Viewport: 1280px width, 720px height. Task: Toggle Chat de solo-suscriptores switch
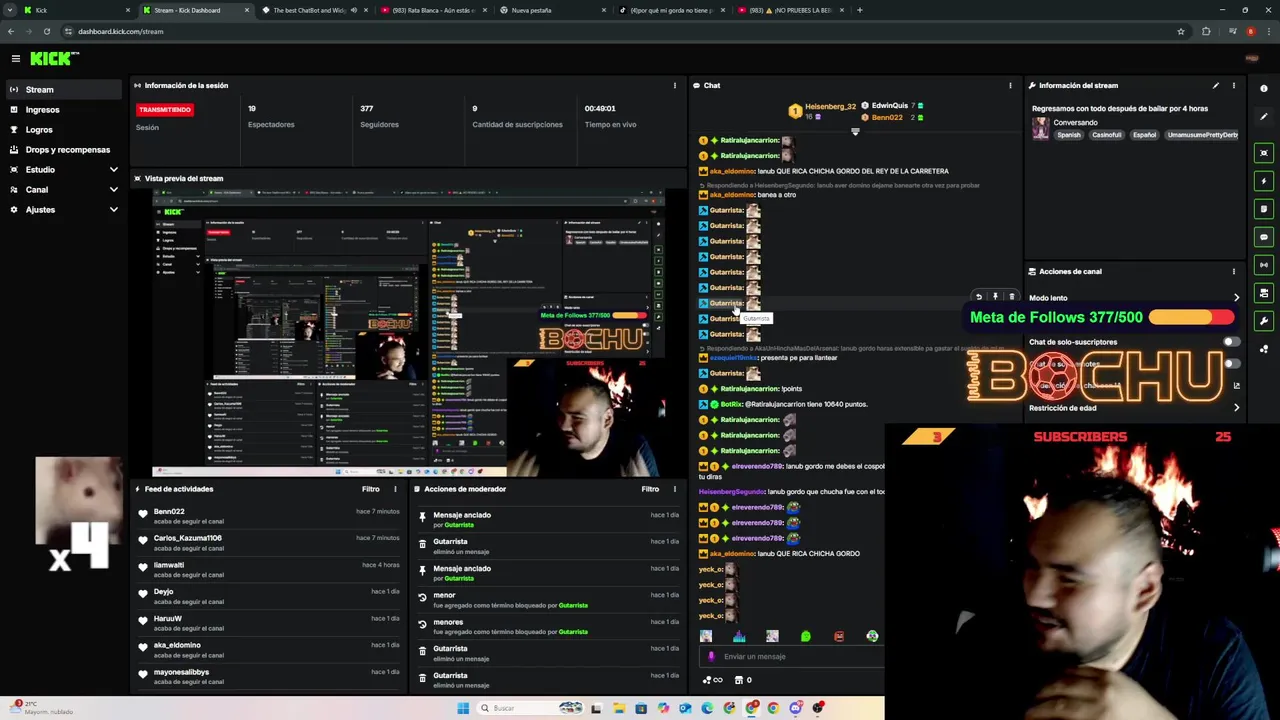[x=1231, y=342]
